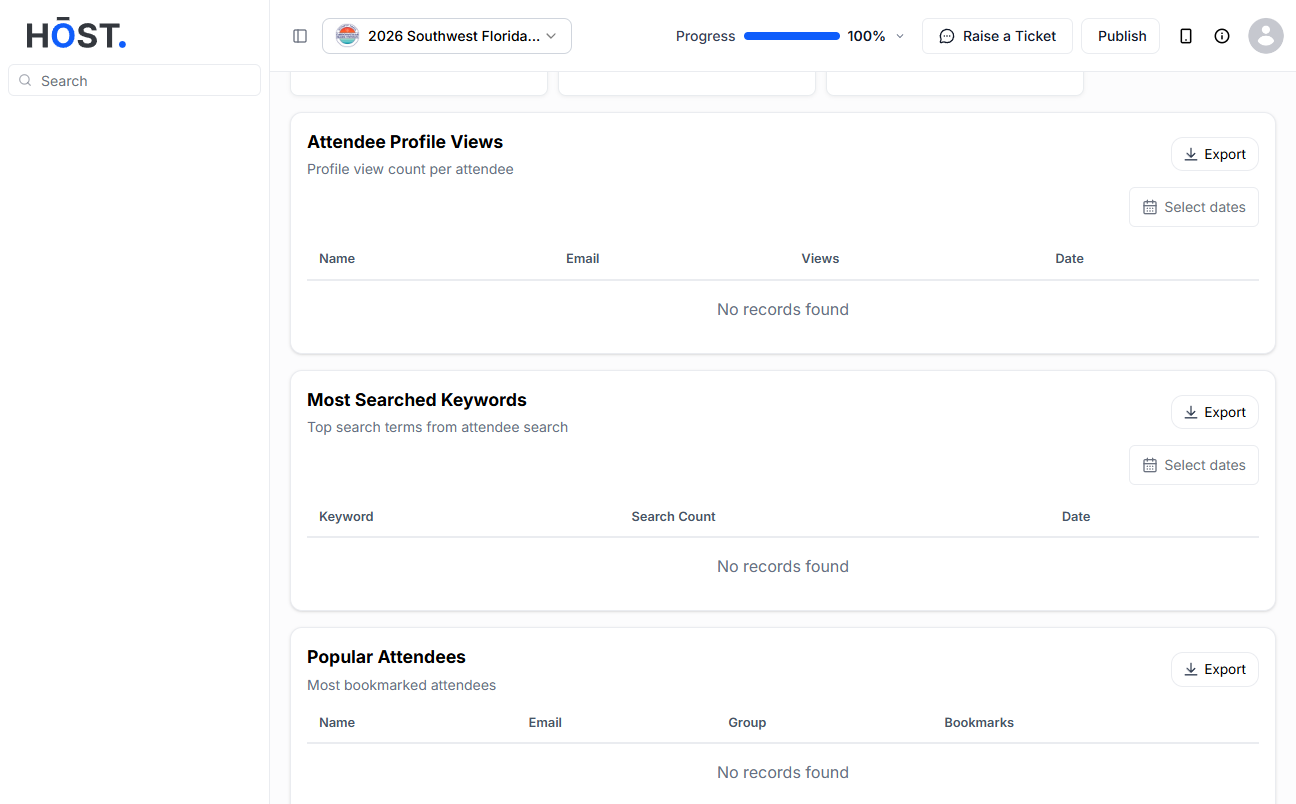Viewport: 1296px width, 804px height.
Task: Click "Top search terms from attendee search" subtitle
Action: (x=437, y=427)
